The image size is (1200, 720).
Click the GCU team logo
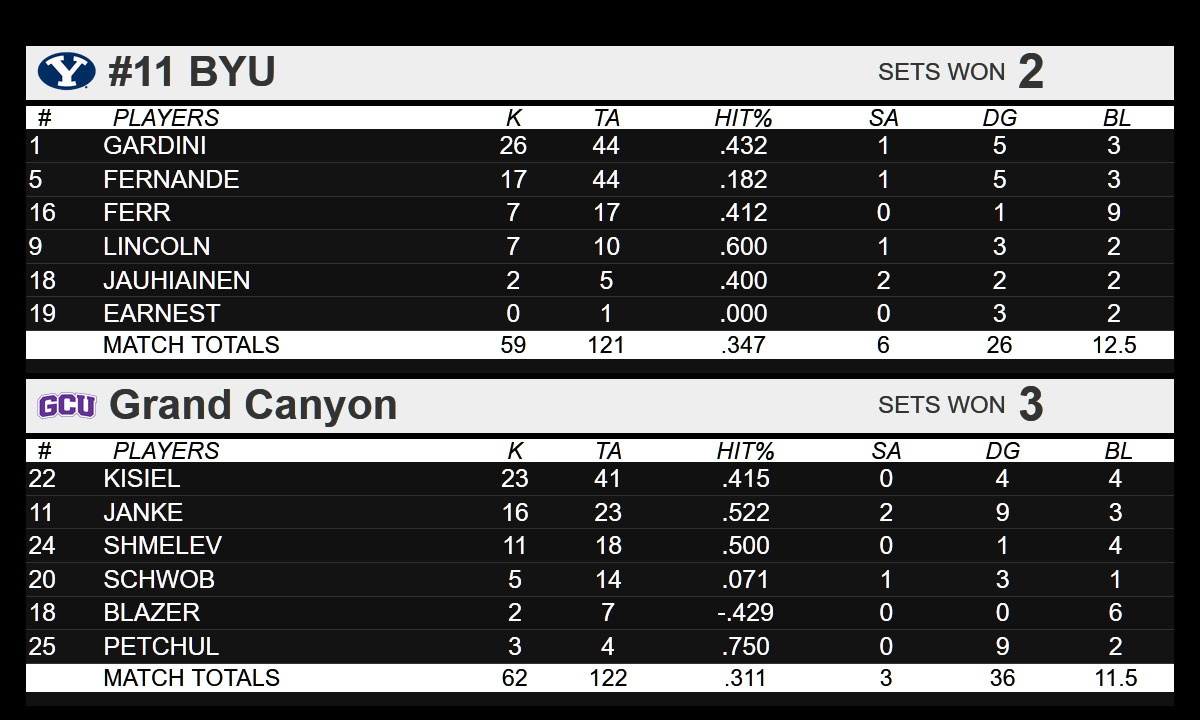[x=67, y=405]
